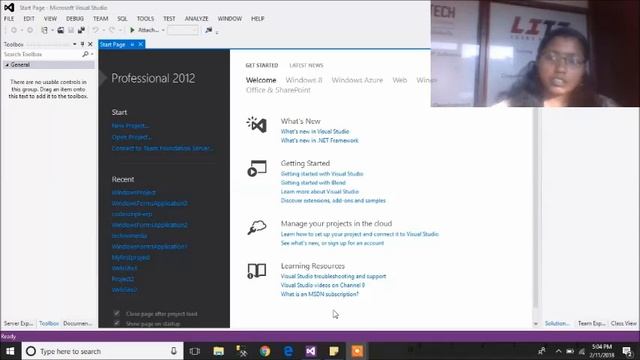Click the Redo toolbar icon
This screenshot has width=640, height=360.
[112, 30]
